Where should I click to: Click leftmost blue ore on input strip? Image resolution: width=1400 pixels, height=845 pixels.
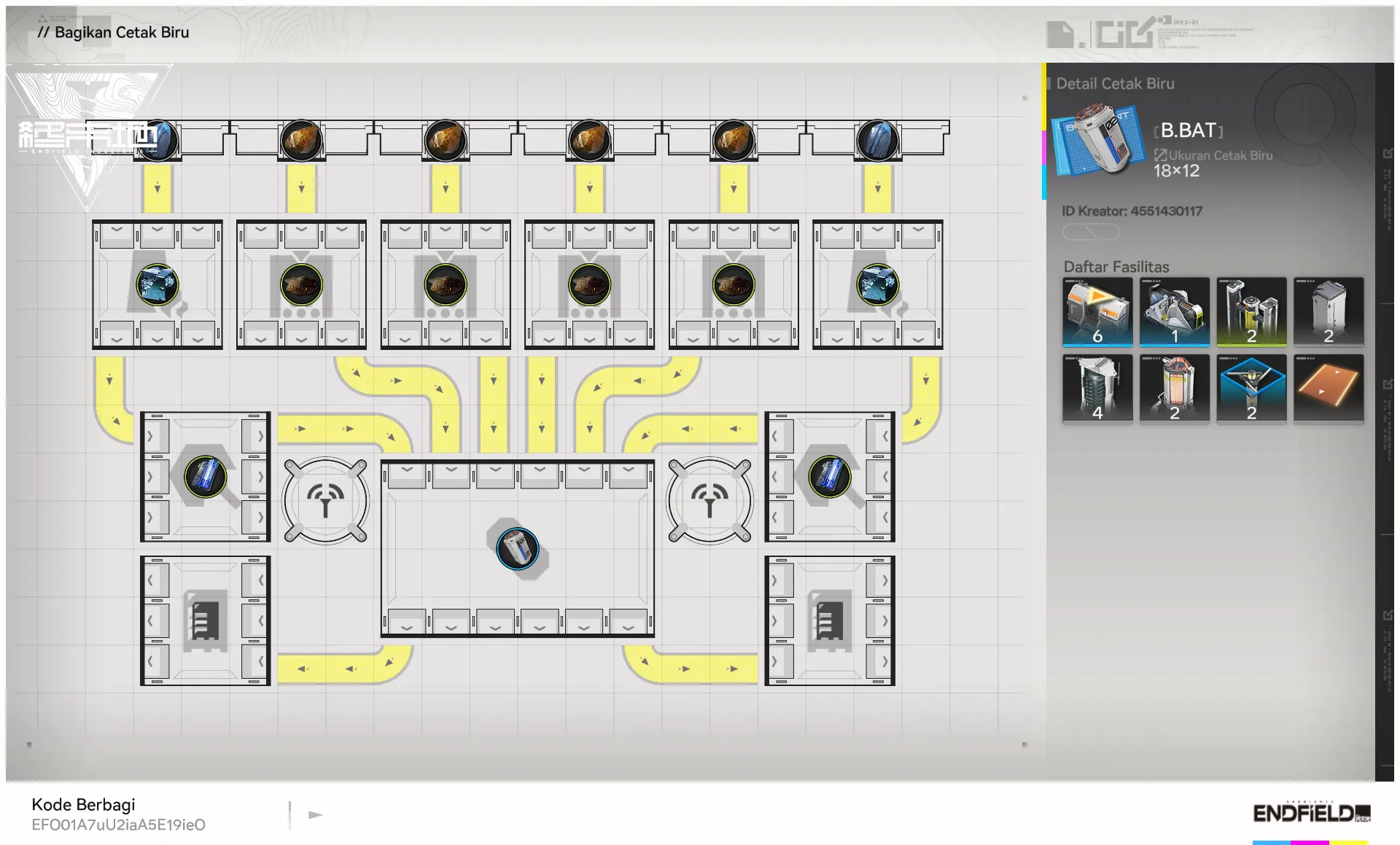click(157, 140)
